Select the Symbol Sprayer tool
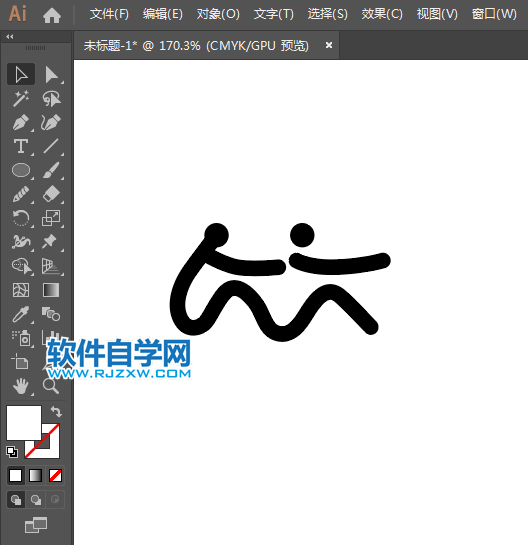Viewport: 528px width, 545px height. (21, 338)
